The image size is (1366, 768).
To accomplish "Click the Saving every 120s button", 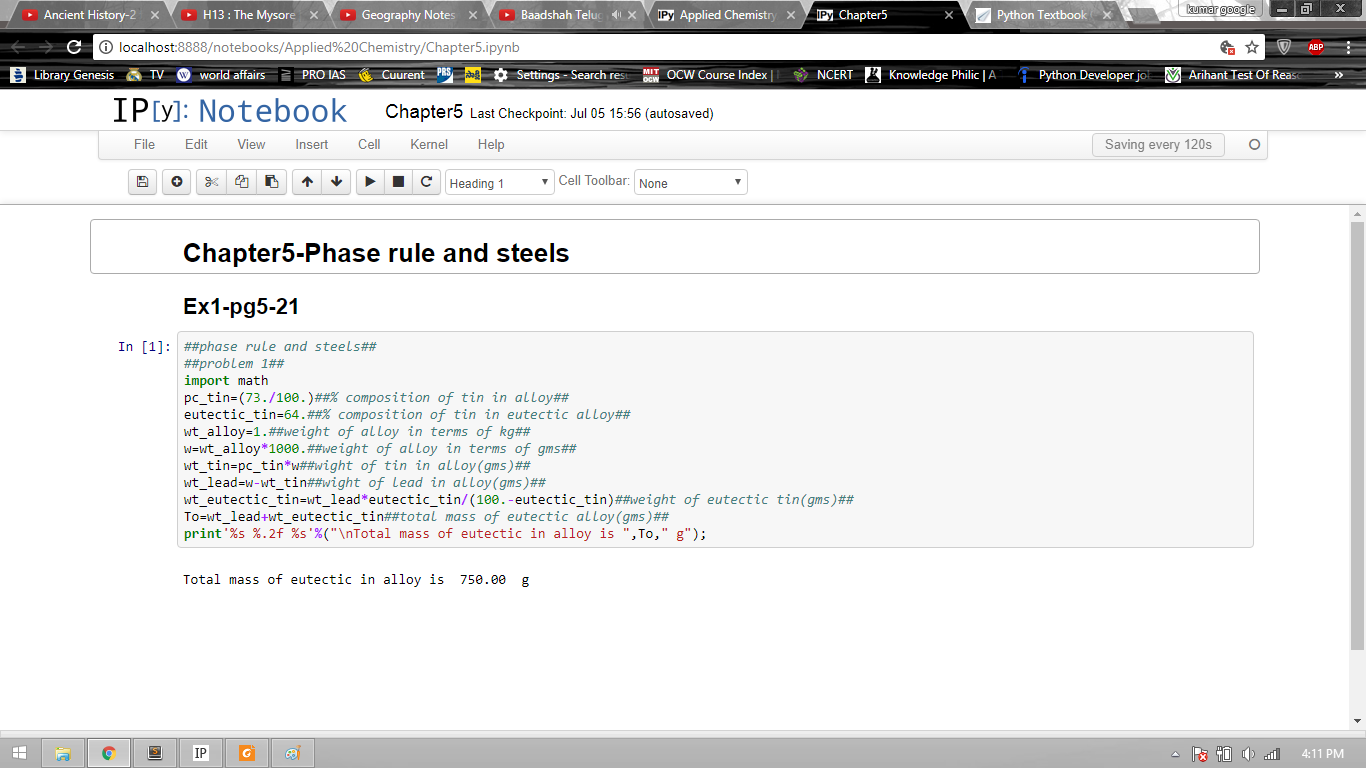I will pos(1158,144).
